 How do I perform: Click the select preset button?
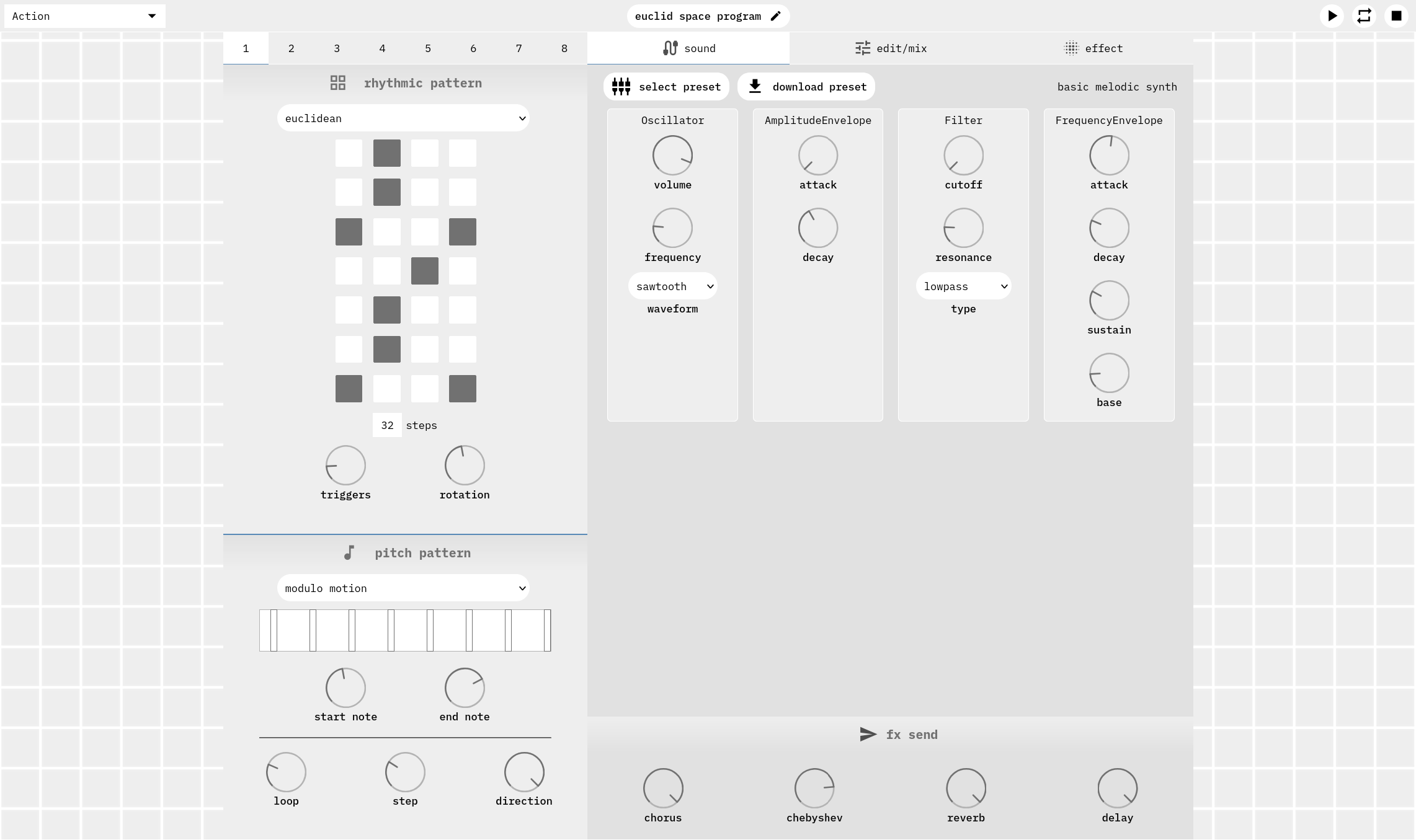666,86
